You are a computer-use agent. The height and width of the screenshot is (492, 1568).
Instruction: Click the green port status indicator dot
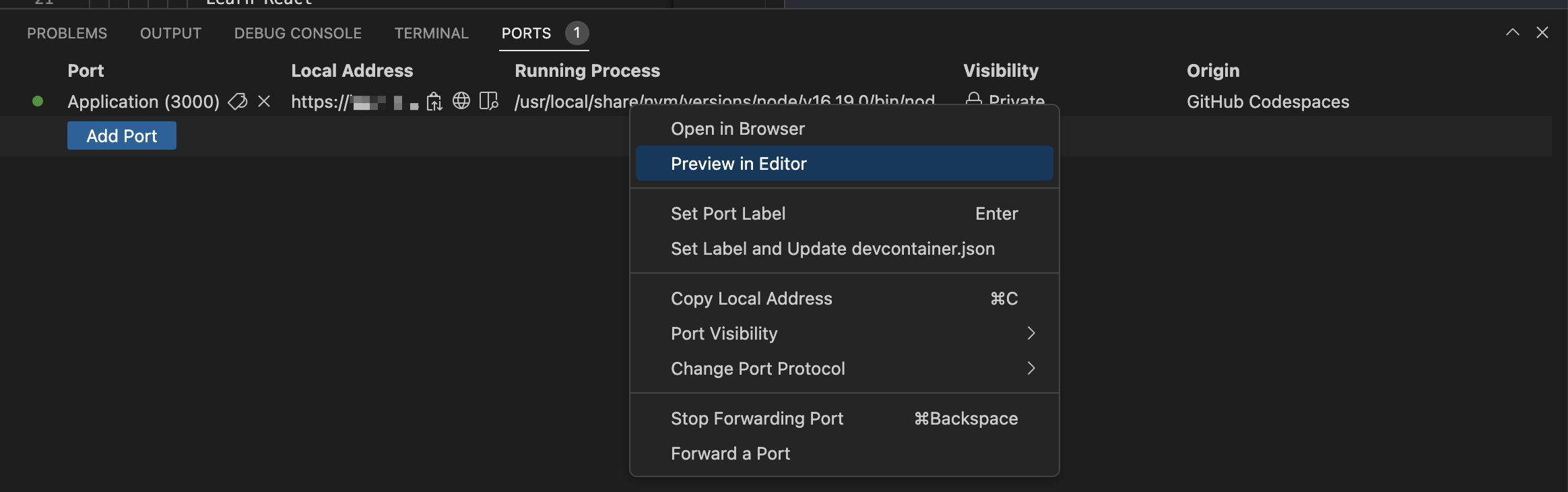tap(38, 101)
